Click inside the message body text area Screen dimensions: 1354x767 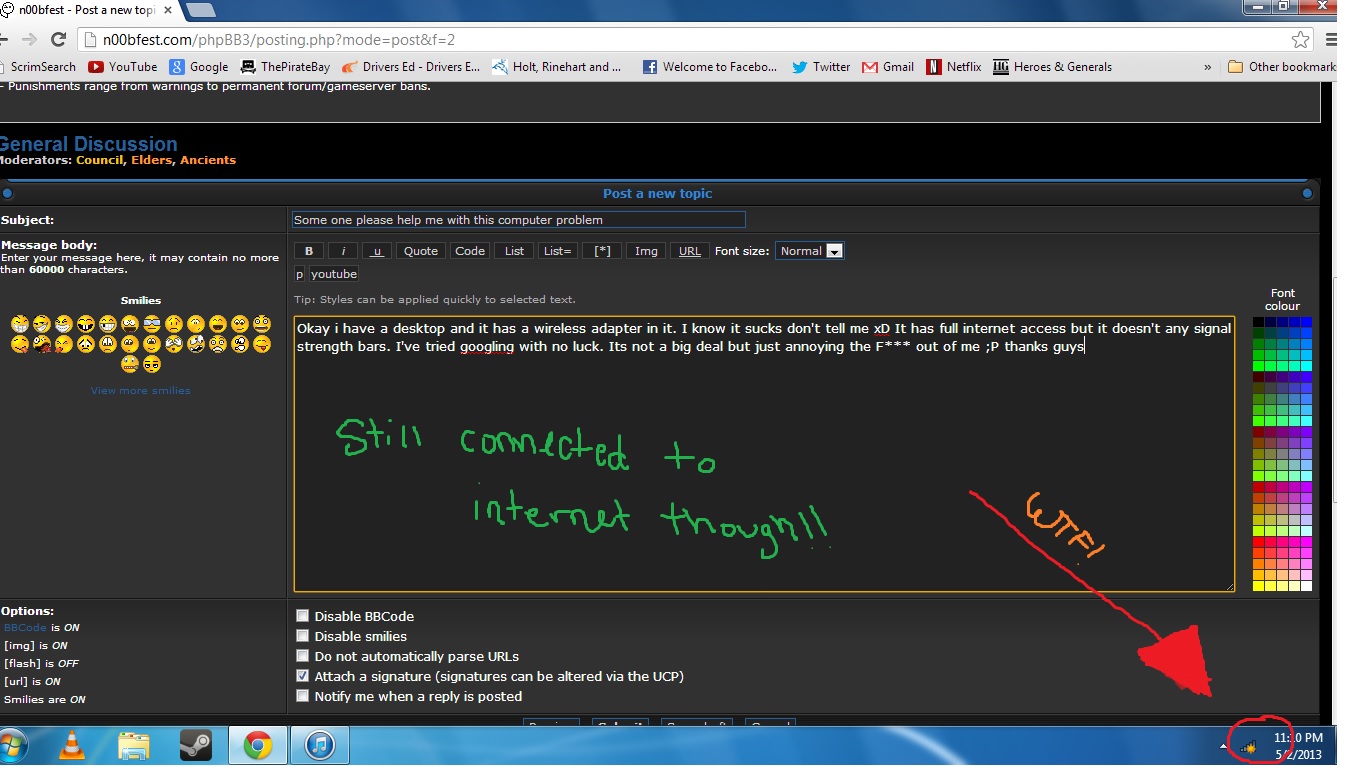pos(764,453)
